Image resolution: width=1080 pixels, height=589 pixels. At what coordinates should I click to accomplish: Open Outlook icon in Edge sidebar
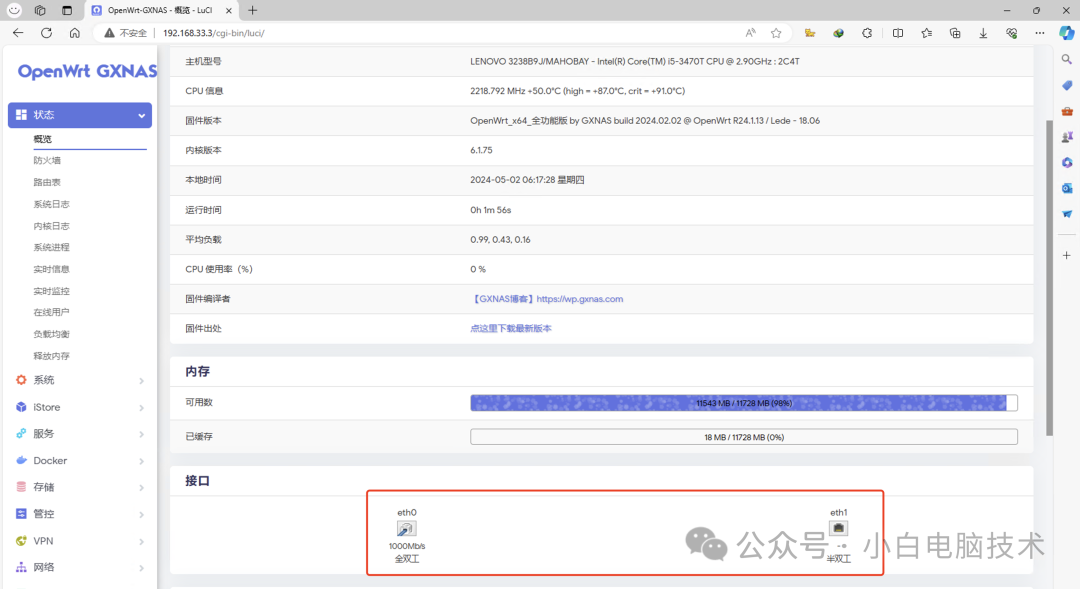[1067, 188]
